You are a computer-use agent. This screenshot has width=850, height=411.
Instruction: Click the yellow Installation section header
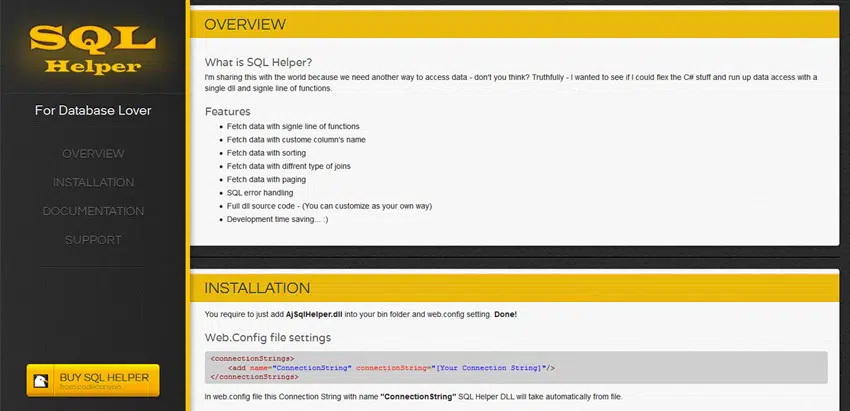514,288
